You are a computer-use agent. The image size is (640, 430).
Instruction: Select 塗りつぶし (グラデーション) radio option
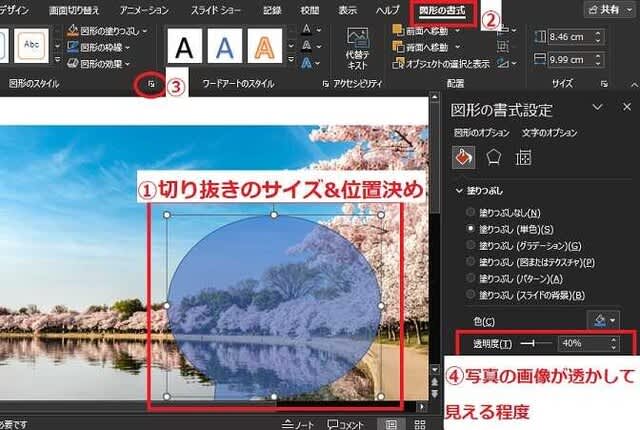click(x=471, y=245)
